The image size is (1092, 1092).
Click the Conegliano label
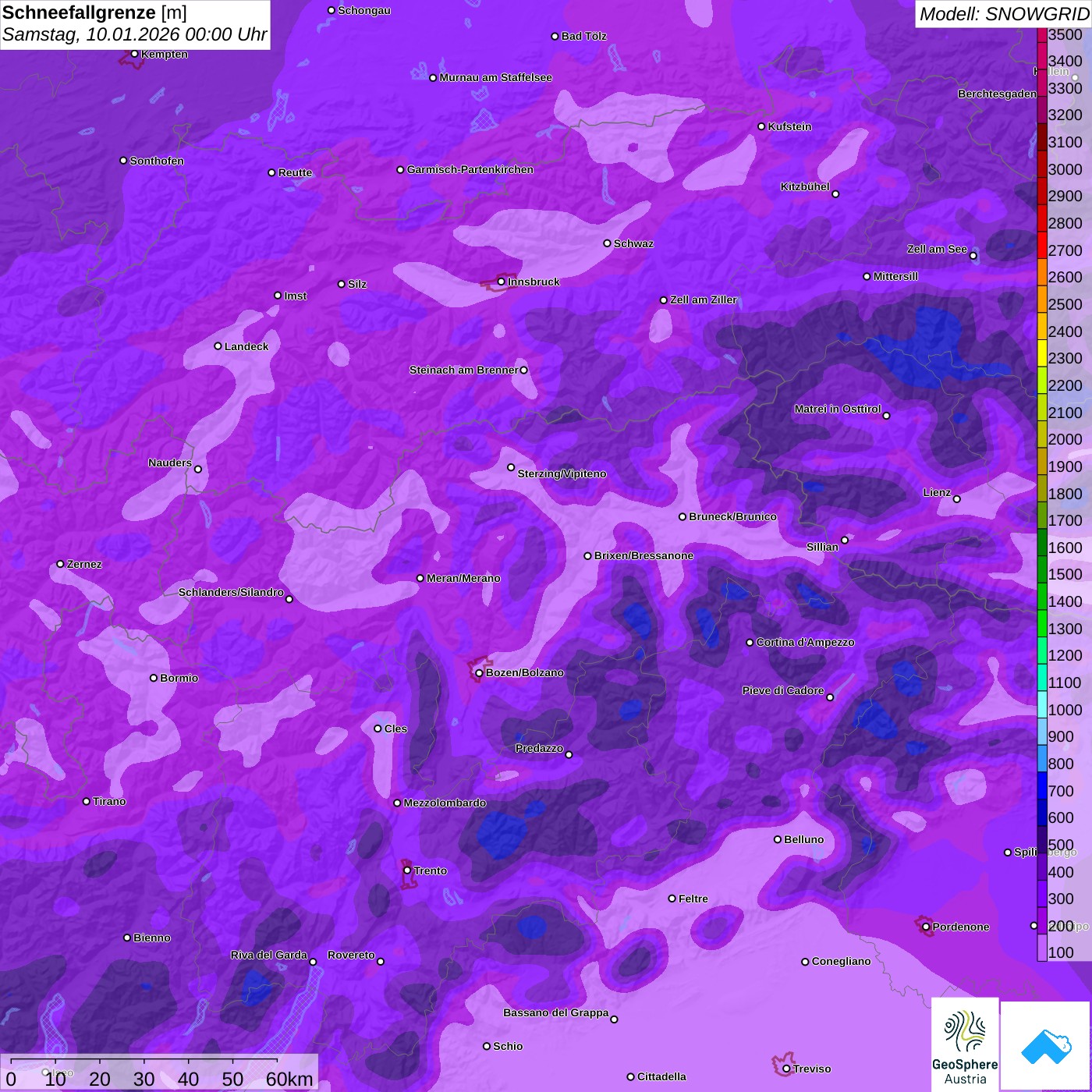point(841,961)
